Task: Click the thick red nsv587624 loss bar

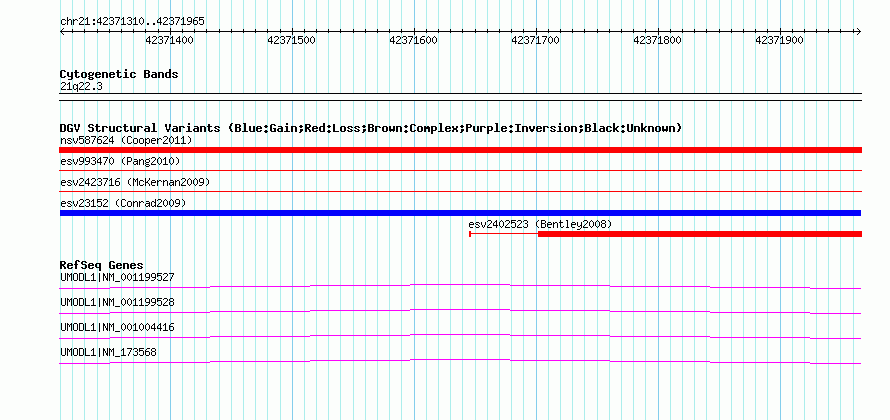Action: [x=460, y=150]
